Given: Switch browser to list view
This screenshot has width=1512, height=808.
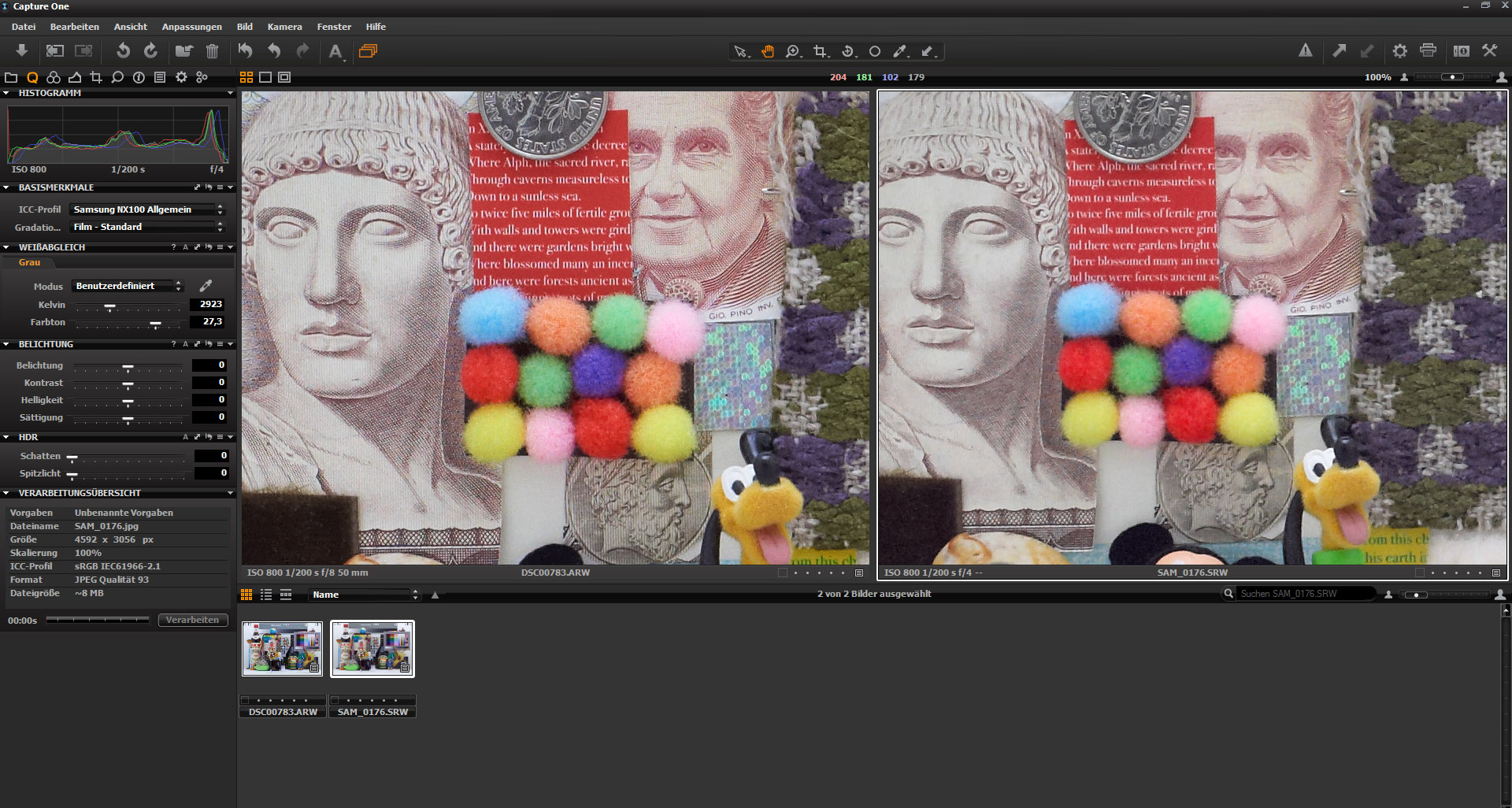Looking at the screenshot, I should pyautogui.click(x=266, y=595).
